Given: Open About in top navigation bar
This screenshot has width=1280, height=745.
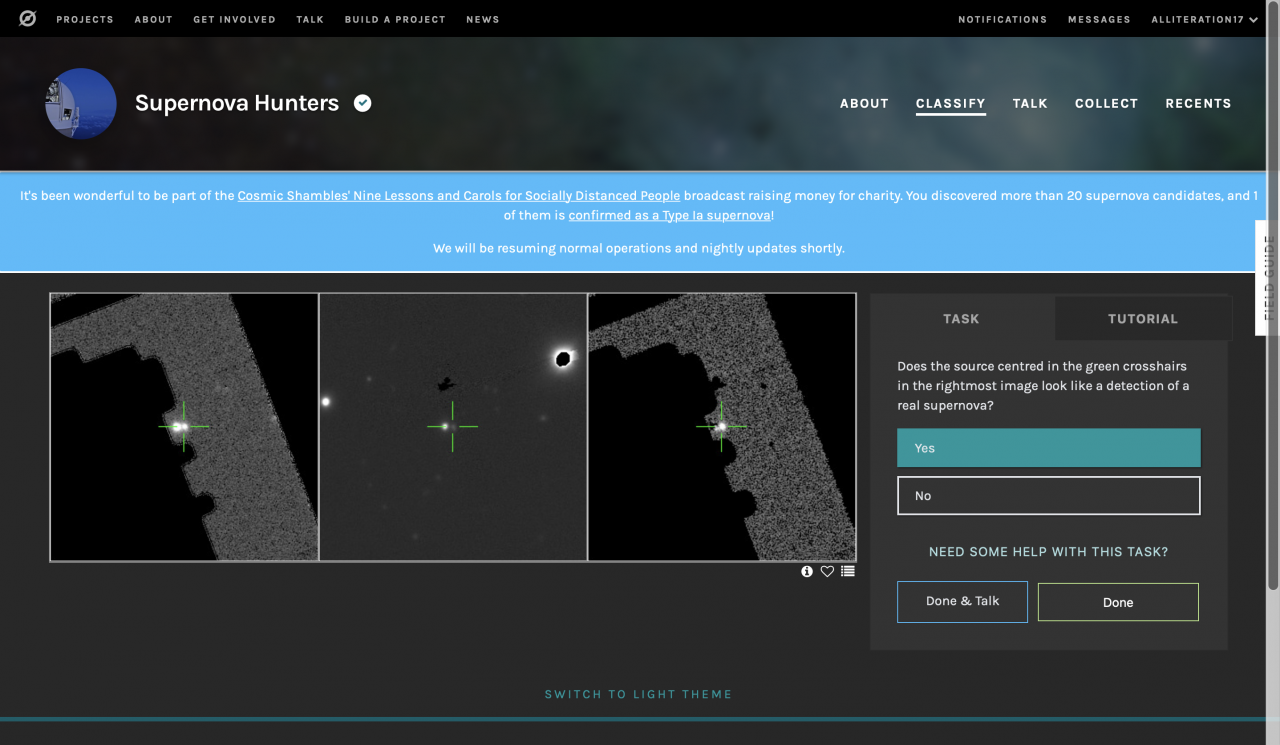Looking at the screenshot, I should 153,19.
